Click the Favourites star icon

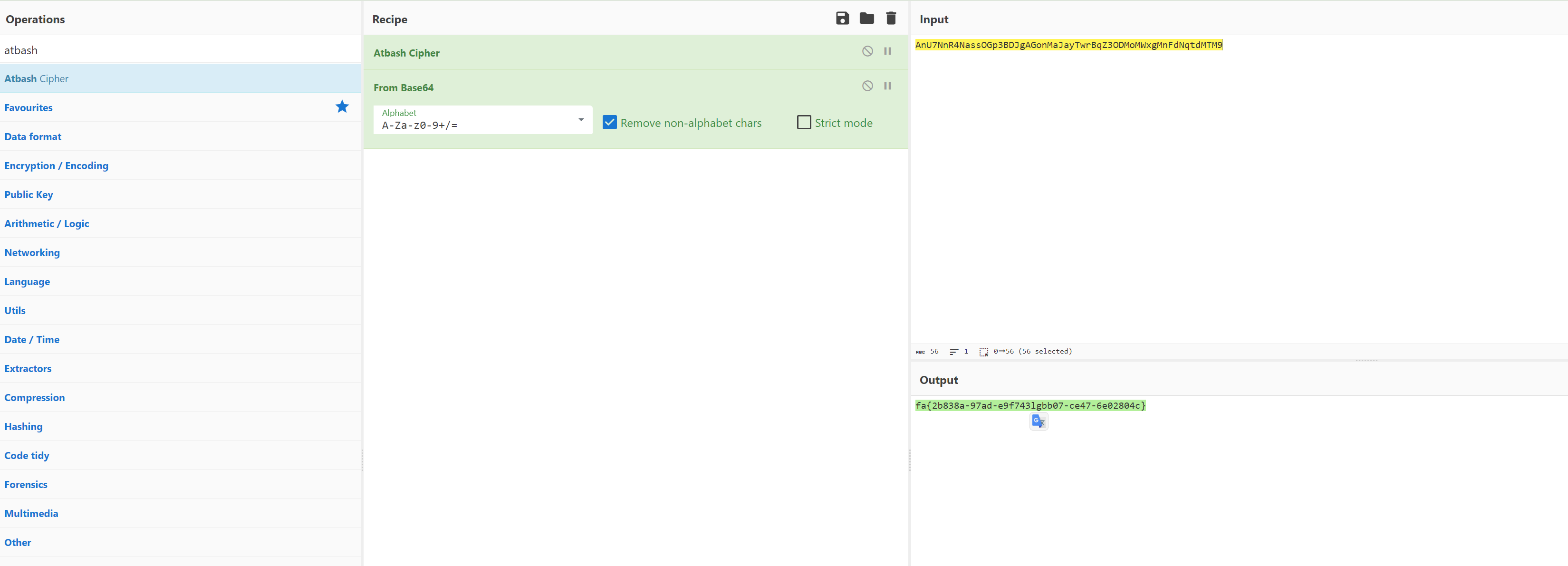click(x=341, y=107)
